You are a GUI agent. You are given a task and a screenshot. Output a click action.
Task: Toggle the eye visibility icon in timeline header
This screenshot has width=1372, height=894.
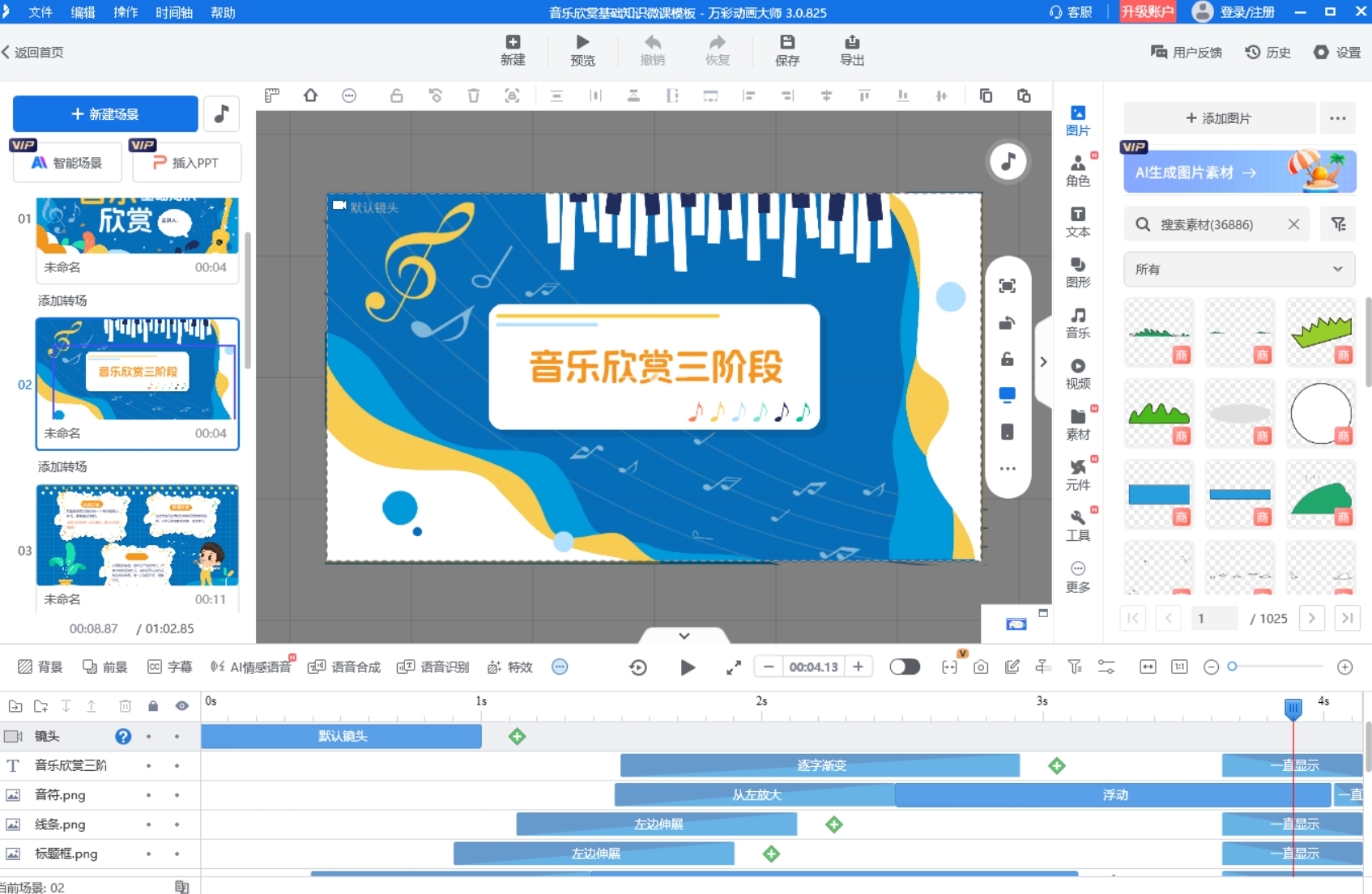click(182, 706)
